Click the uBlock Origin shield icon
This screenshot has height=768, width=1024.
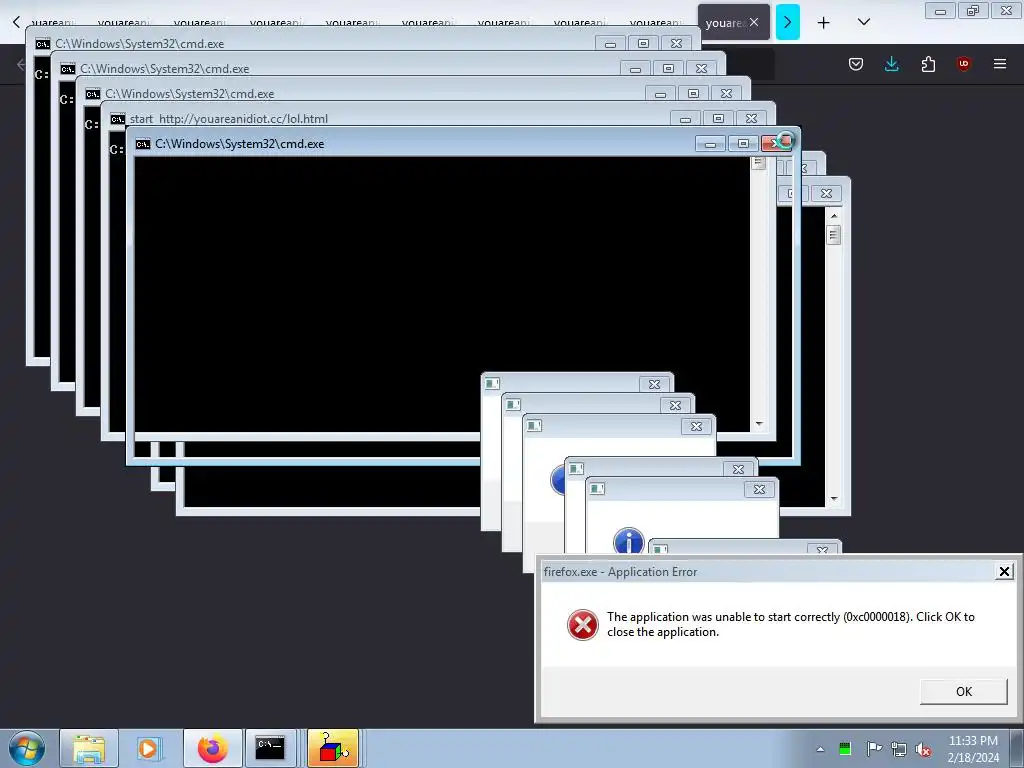tap(963, 64)
